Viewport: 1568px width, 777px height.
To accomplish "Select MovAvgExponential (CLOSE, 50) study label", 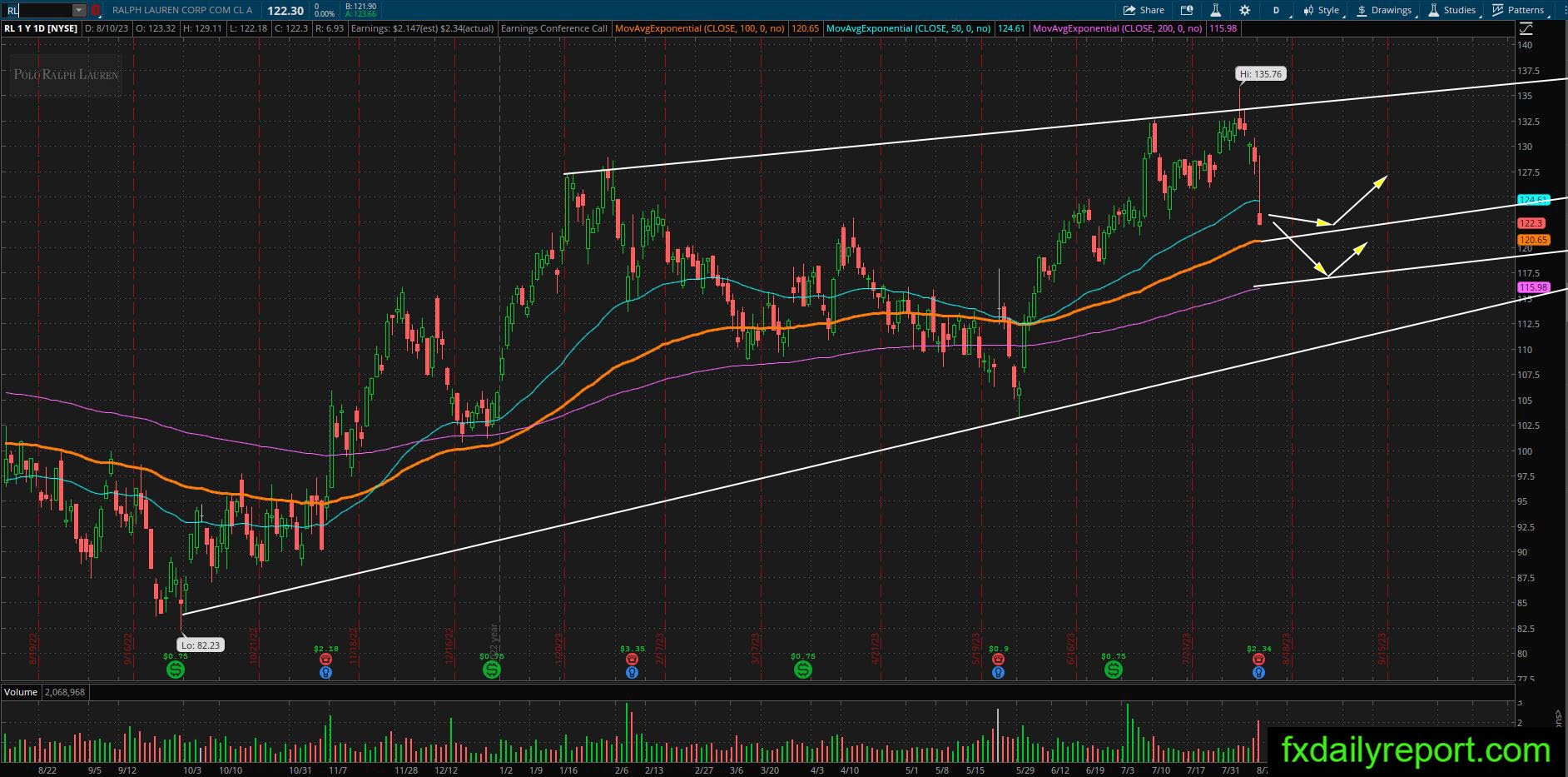I will pos(909,28).
